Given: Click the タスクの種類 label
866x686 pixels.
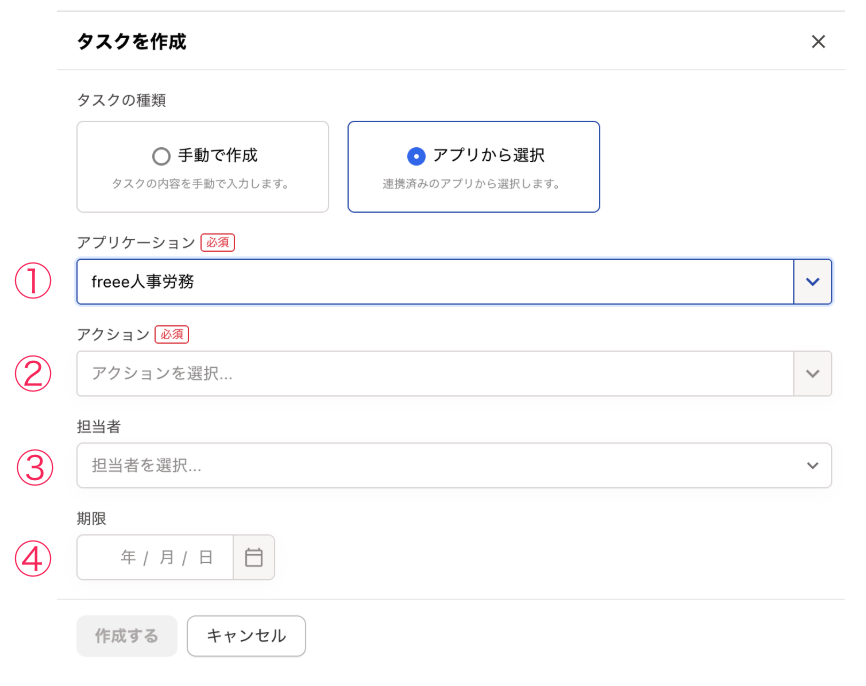Looking at the screenshot, I should pos(122,100).
